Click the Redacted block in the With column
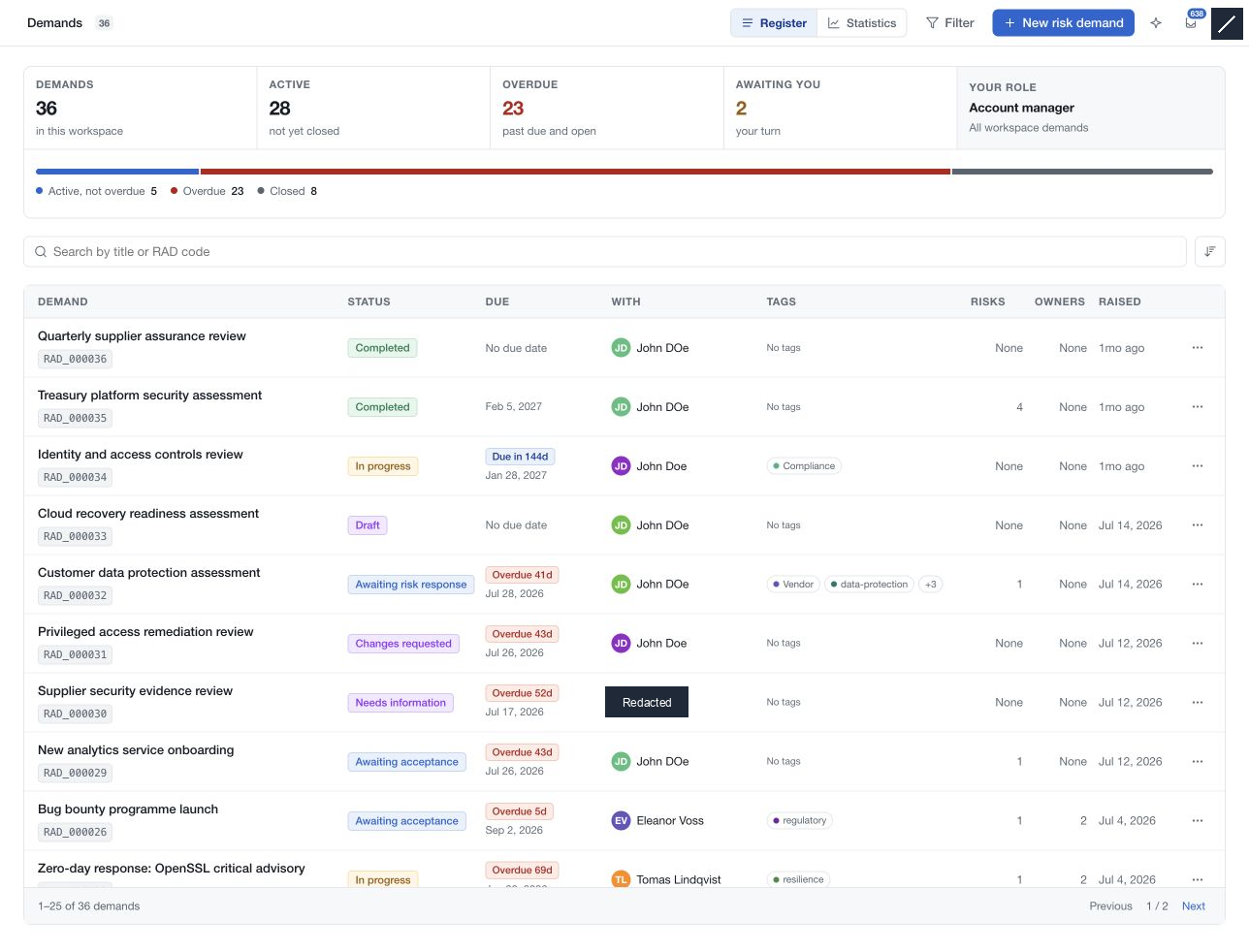 647,703
